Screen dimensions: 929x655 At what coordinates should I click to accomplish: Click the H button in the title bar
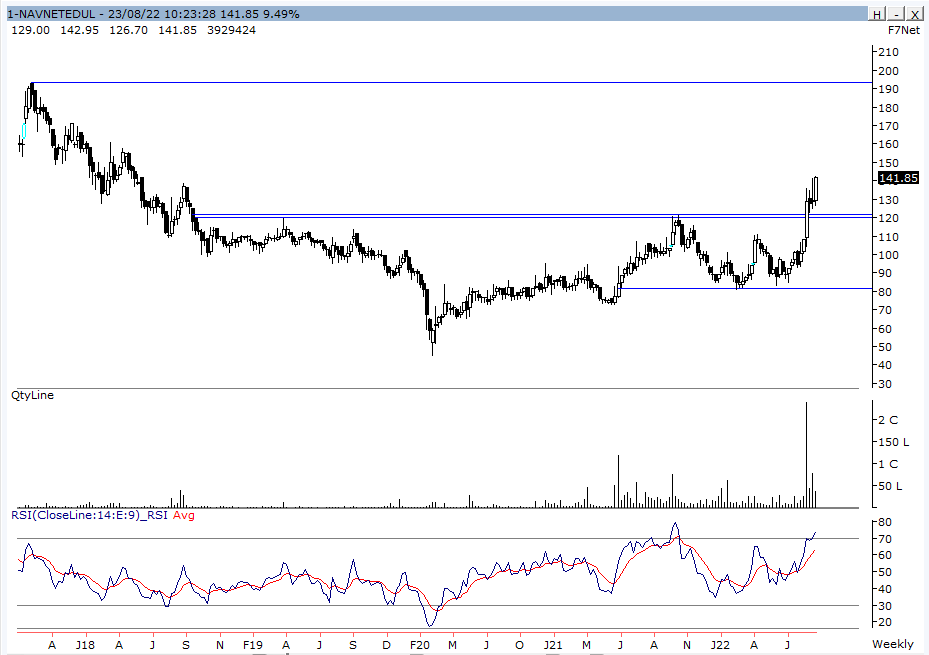click(877, 14)
